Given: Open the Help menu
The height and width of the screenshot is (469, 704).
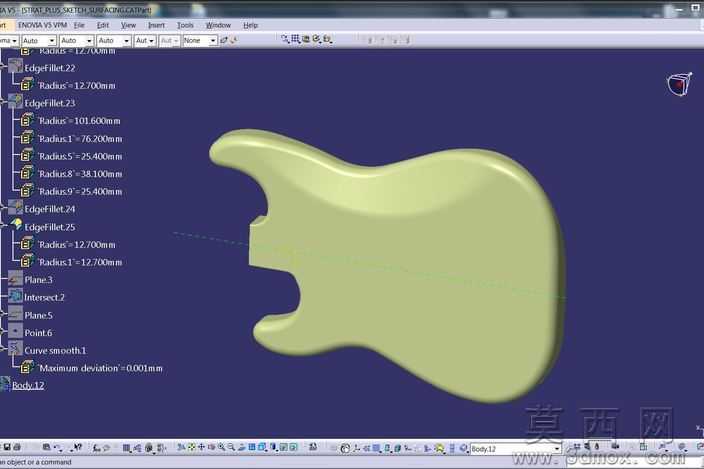Looking at the screenshot, I should click(x=251, y=25).
